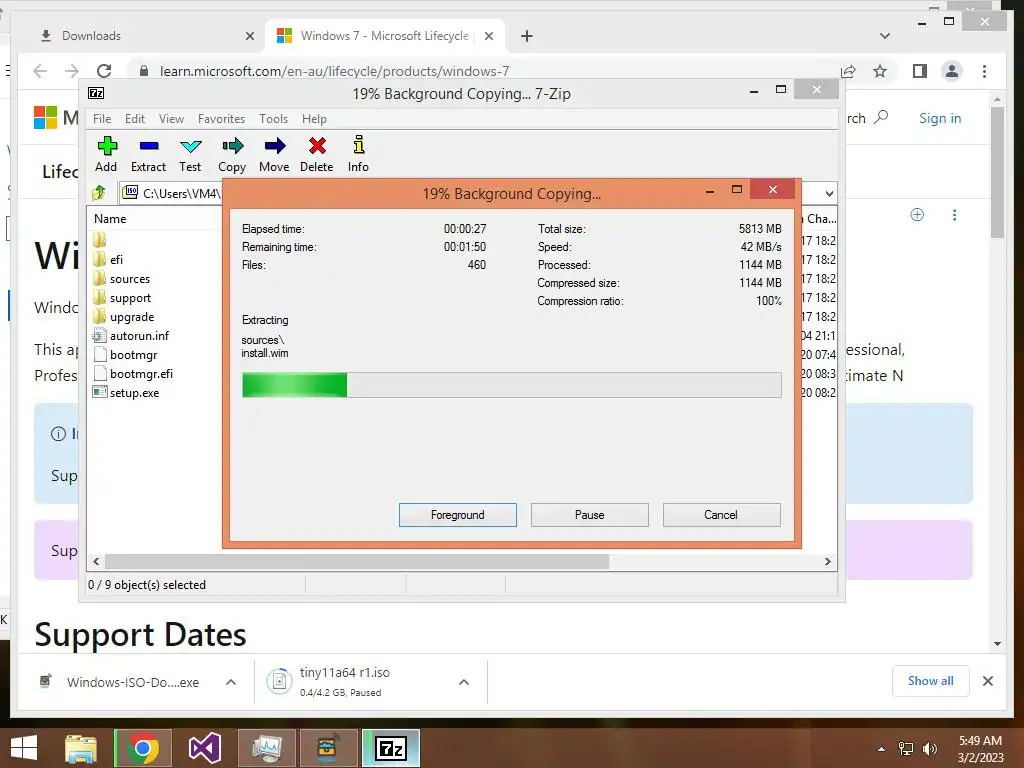Expand tiny11a64 r1.iso download options
1024x768 pixels.
tap(464, 682)
